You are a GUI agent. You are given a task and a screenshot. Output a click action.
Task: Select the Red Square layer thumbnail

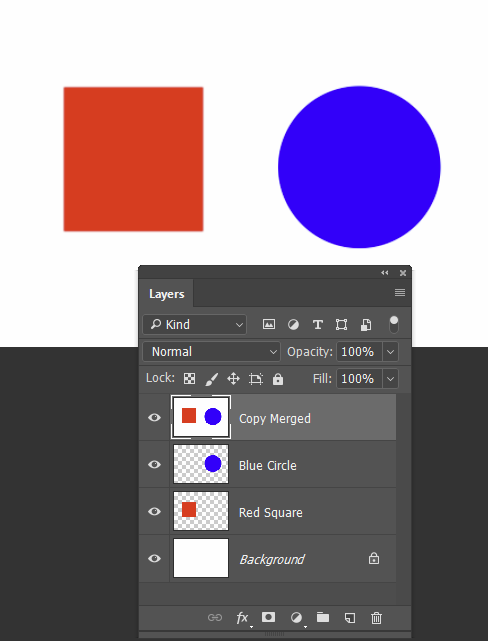click(x=201, y=511)
